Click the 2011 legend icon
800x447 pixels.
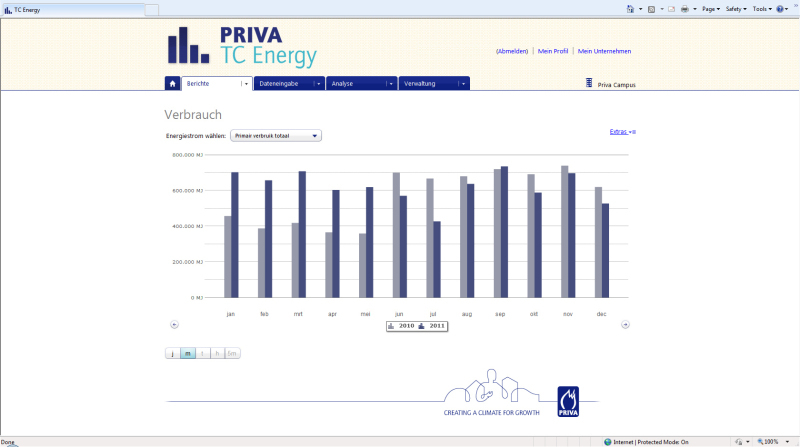pos(421,326)
